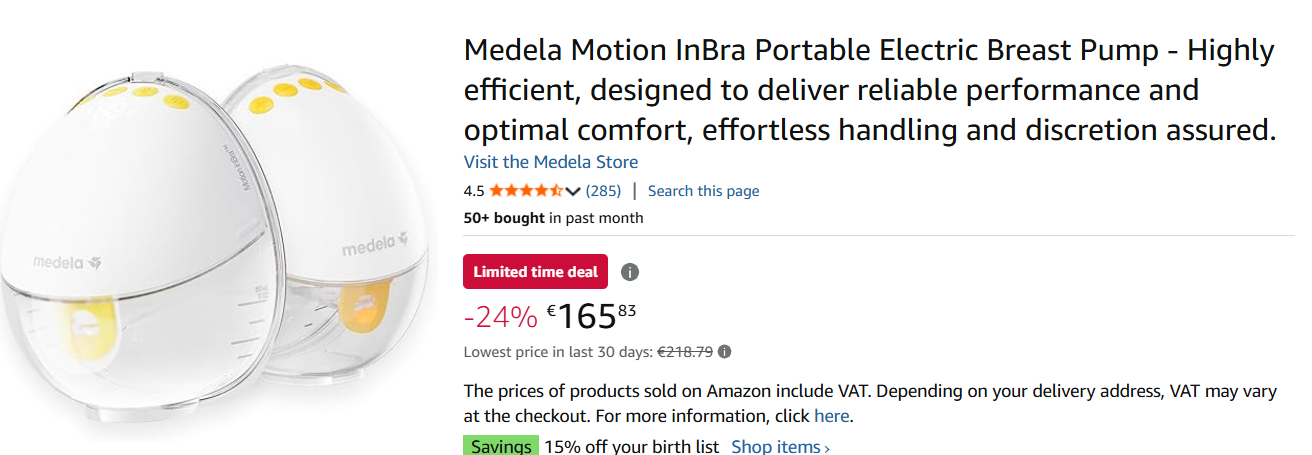Click the Medela product title heading
This screenshot has width=1312, height=455.
coord(868,89)
